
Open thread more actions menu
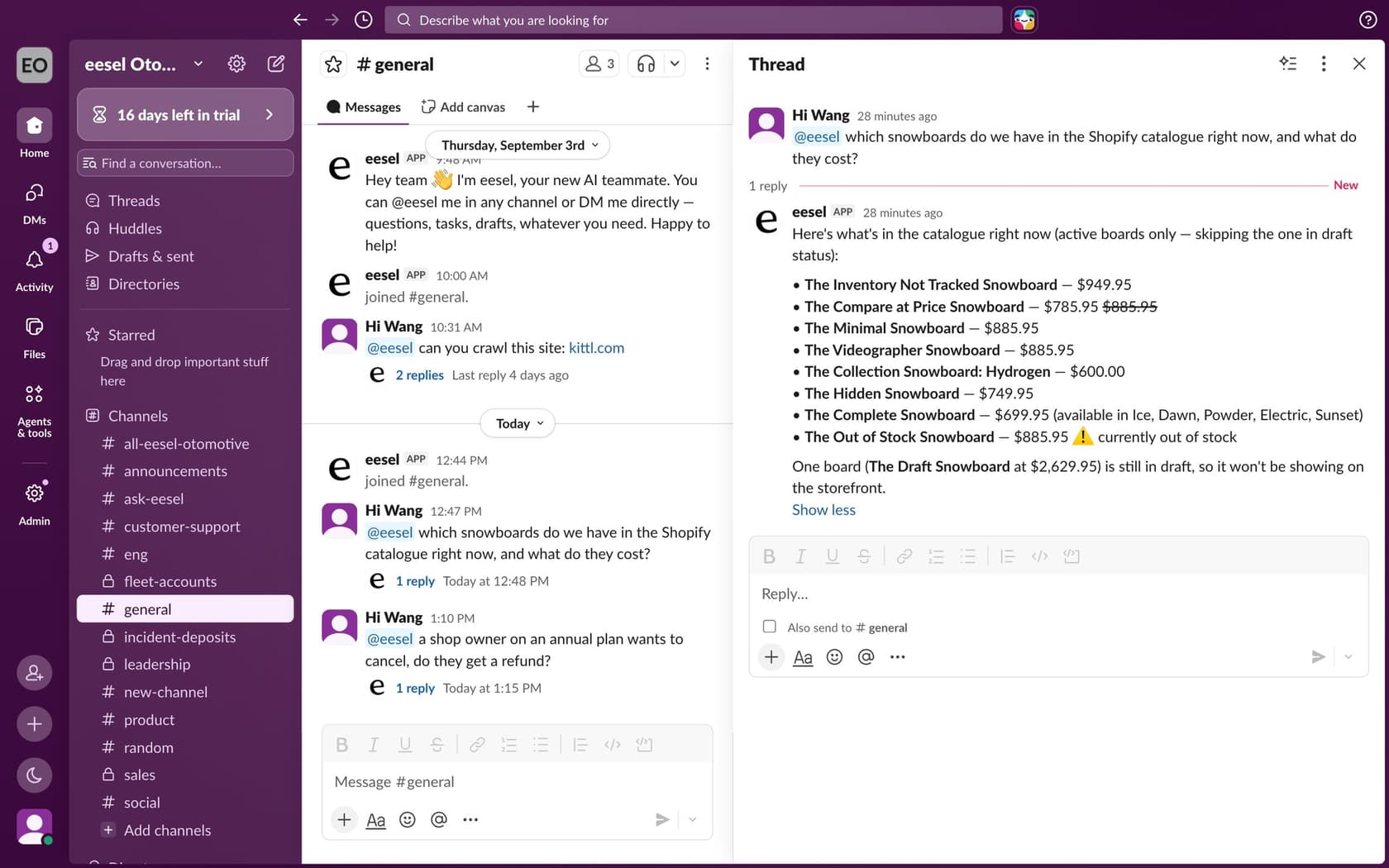pos(1324,64)
